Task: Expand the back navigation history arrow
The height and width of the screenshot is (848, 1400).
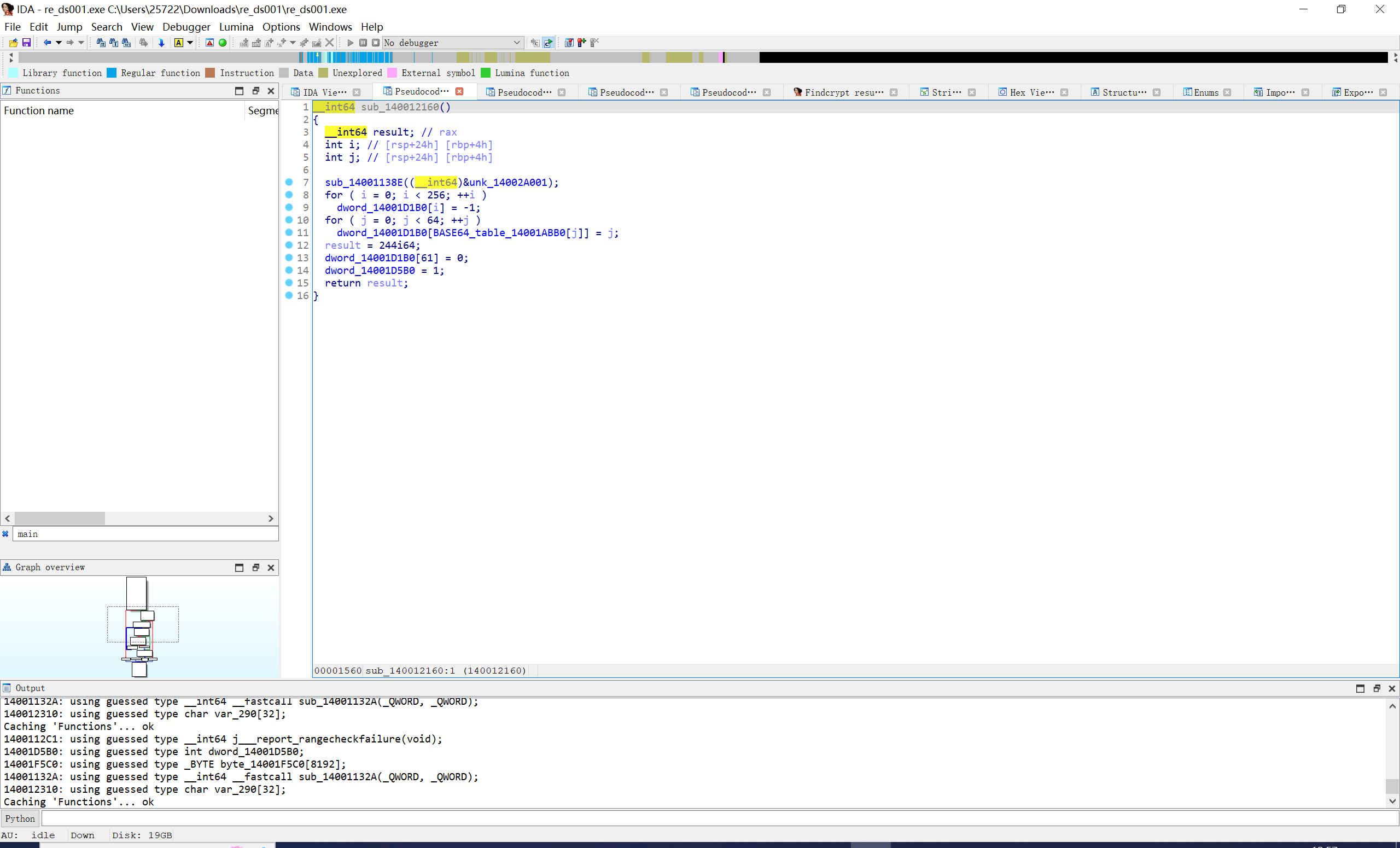Action: pos(59,43)
